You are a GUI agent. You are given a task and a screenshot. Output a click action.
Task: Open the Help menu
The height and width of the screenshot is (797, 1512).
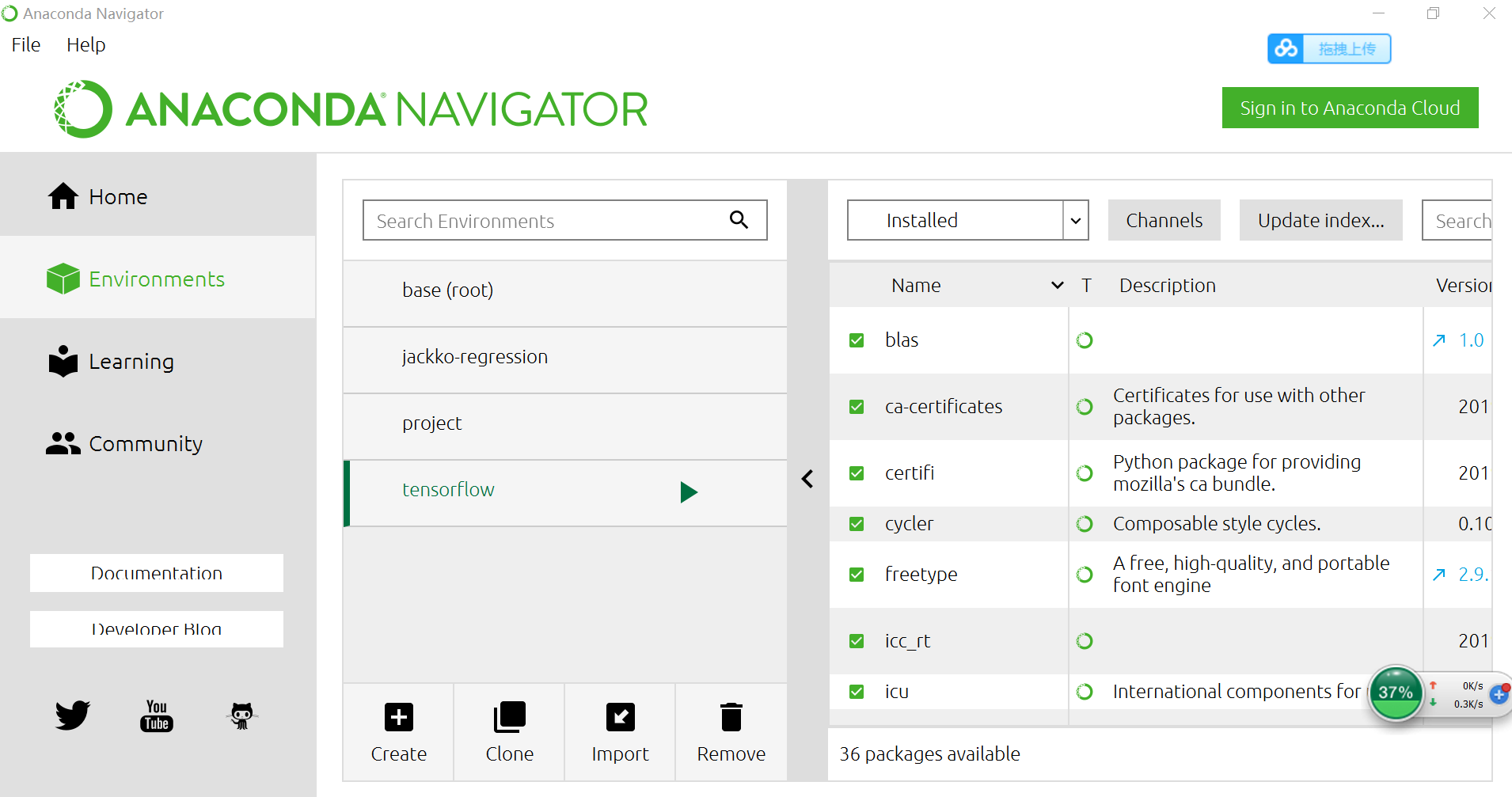click(x=85, y=44)
